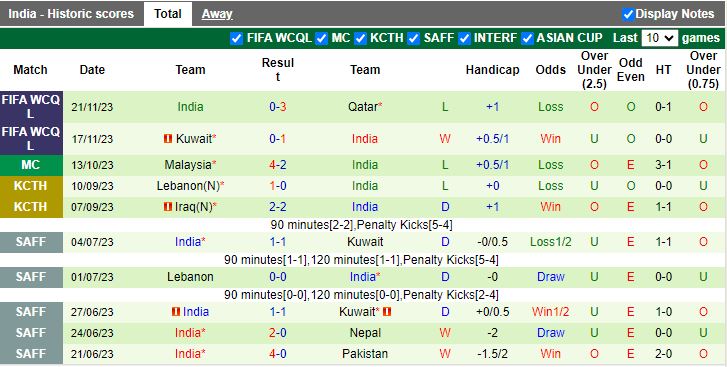
Task: Turn off the Display Notes checkbox
Action: [628, 14]
